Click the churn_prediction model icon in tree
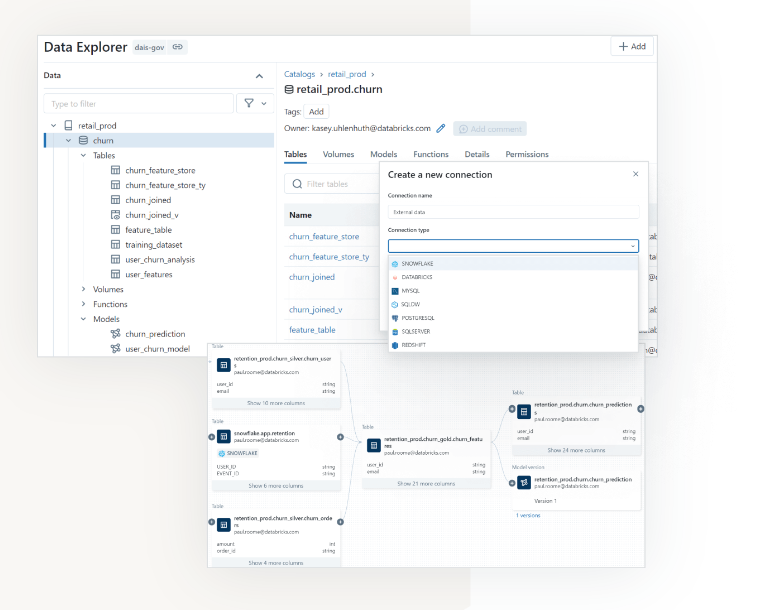 click(x=116, y=334)
